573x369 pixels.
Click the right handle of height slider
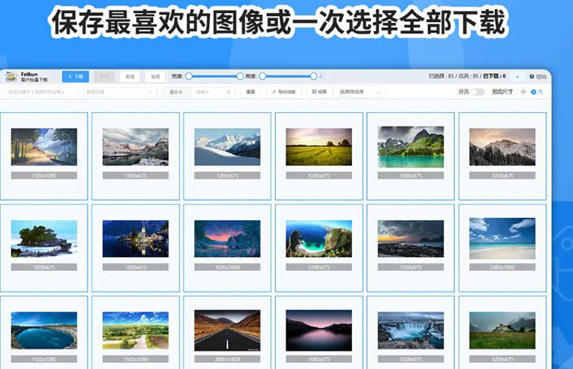tap(314, 76)
